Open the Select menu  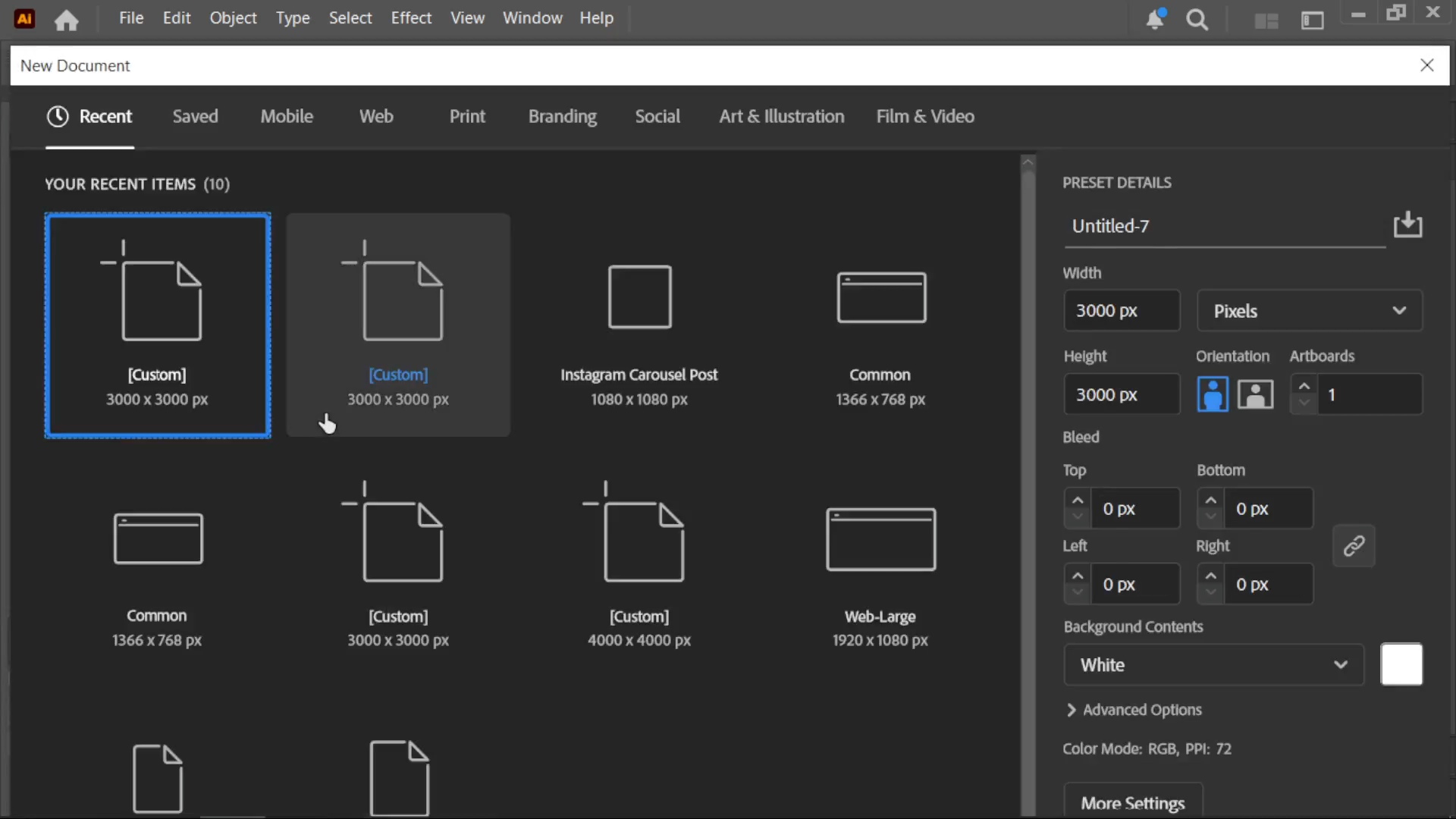tap(350, 18)
